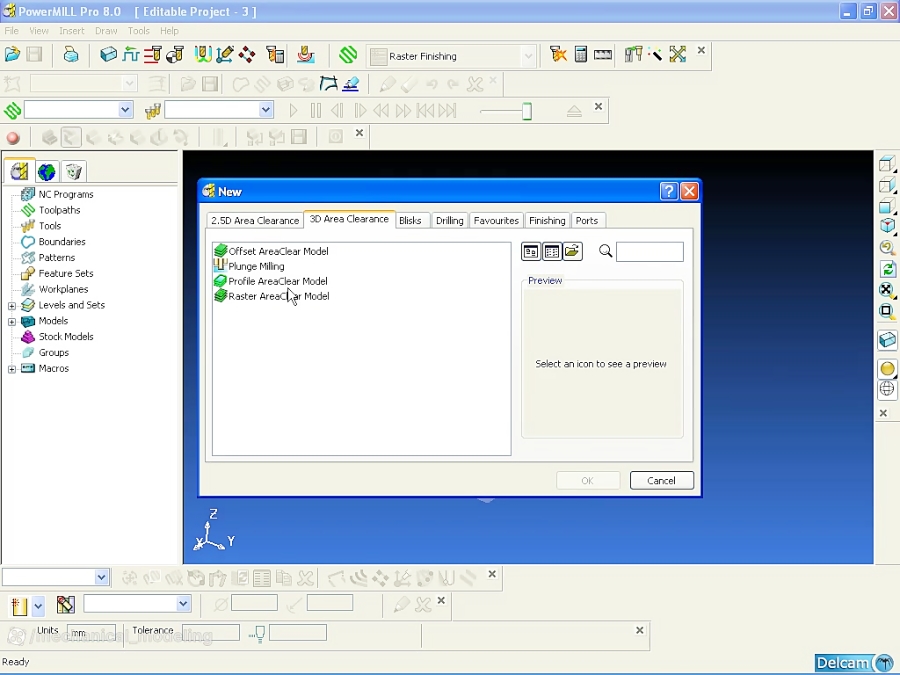Click the Measurer ruler icon

pos(603,55)
